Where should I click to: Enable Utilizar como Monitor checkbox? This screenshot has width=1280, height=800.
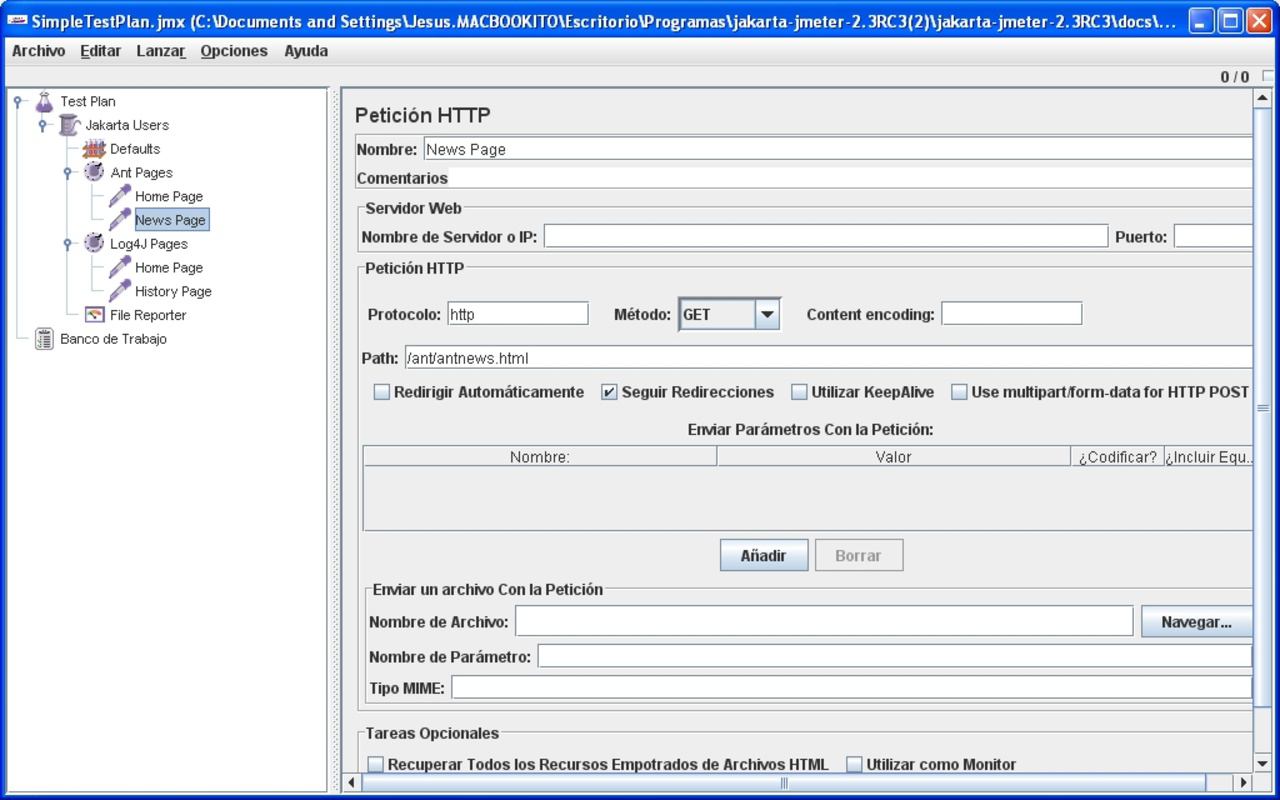point(854,764)
